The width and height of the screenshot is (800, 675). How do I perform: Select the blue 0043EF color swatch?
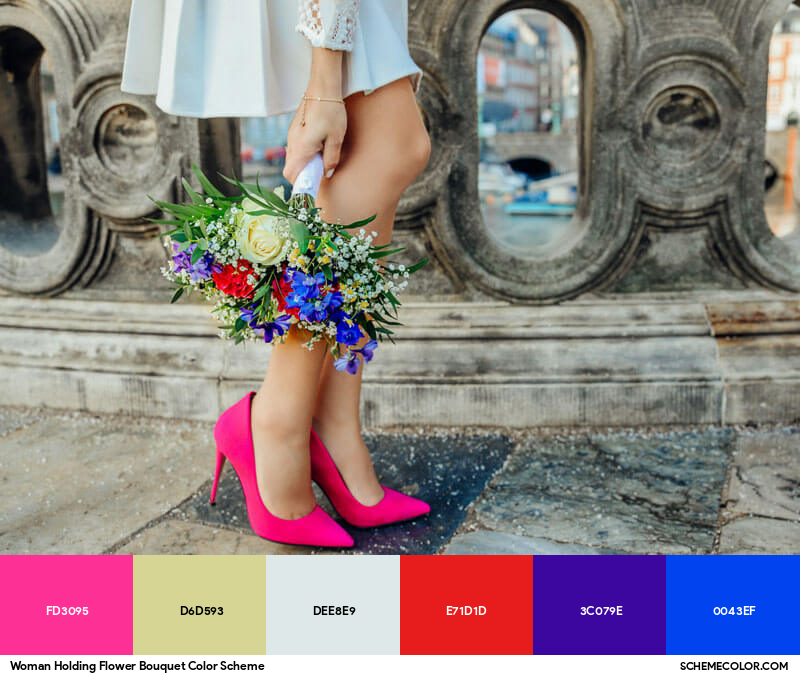point(733,605)
